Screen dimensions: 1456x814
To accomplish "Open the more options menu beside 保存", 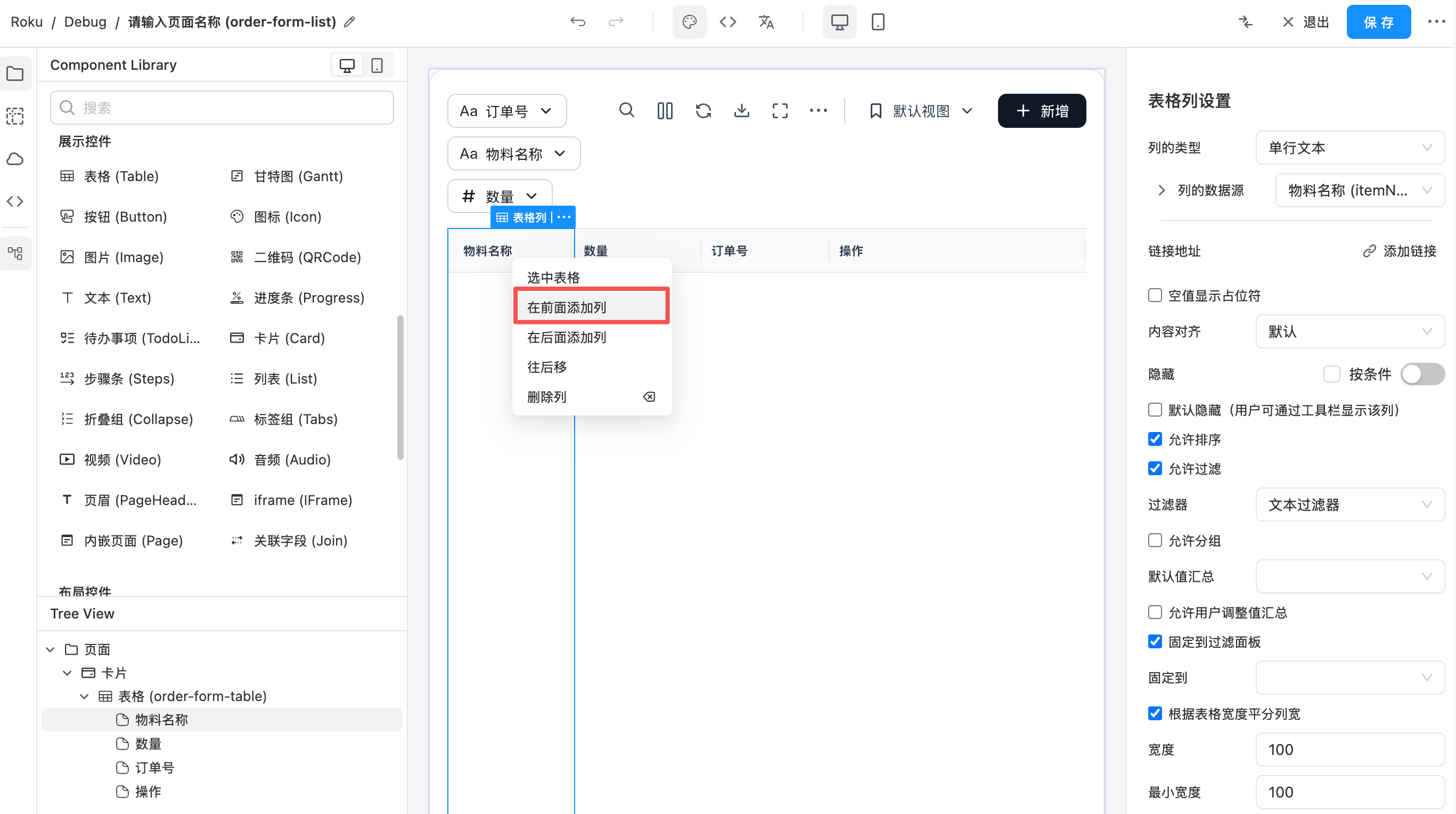I will [1436, 22].
